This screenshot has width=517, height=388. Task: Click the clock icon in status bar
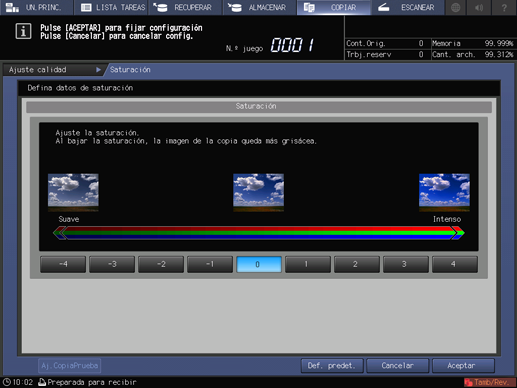click(x=7, y=382)
